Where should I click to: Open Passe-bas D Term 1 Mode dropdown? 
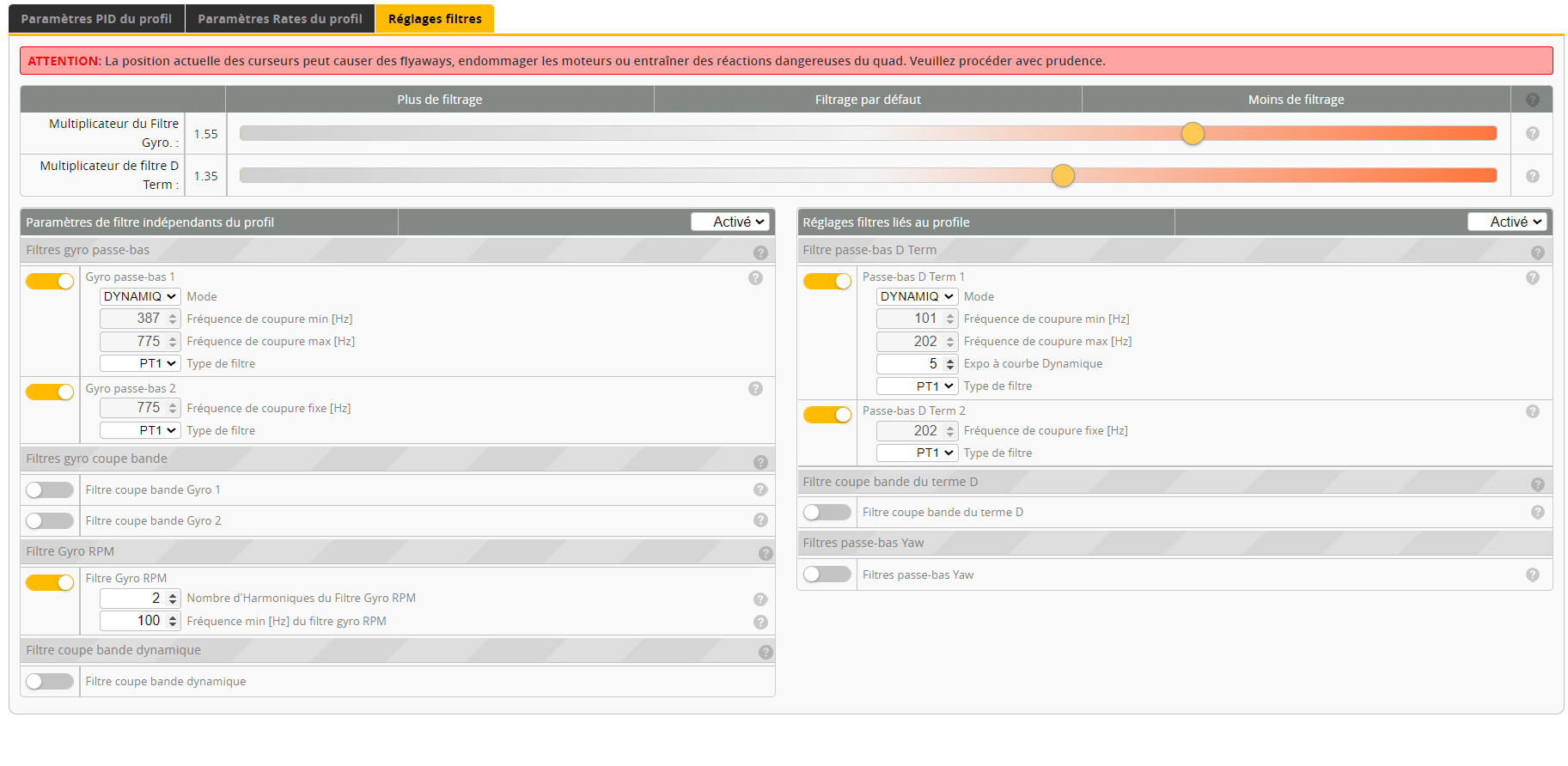(917, 296)
